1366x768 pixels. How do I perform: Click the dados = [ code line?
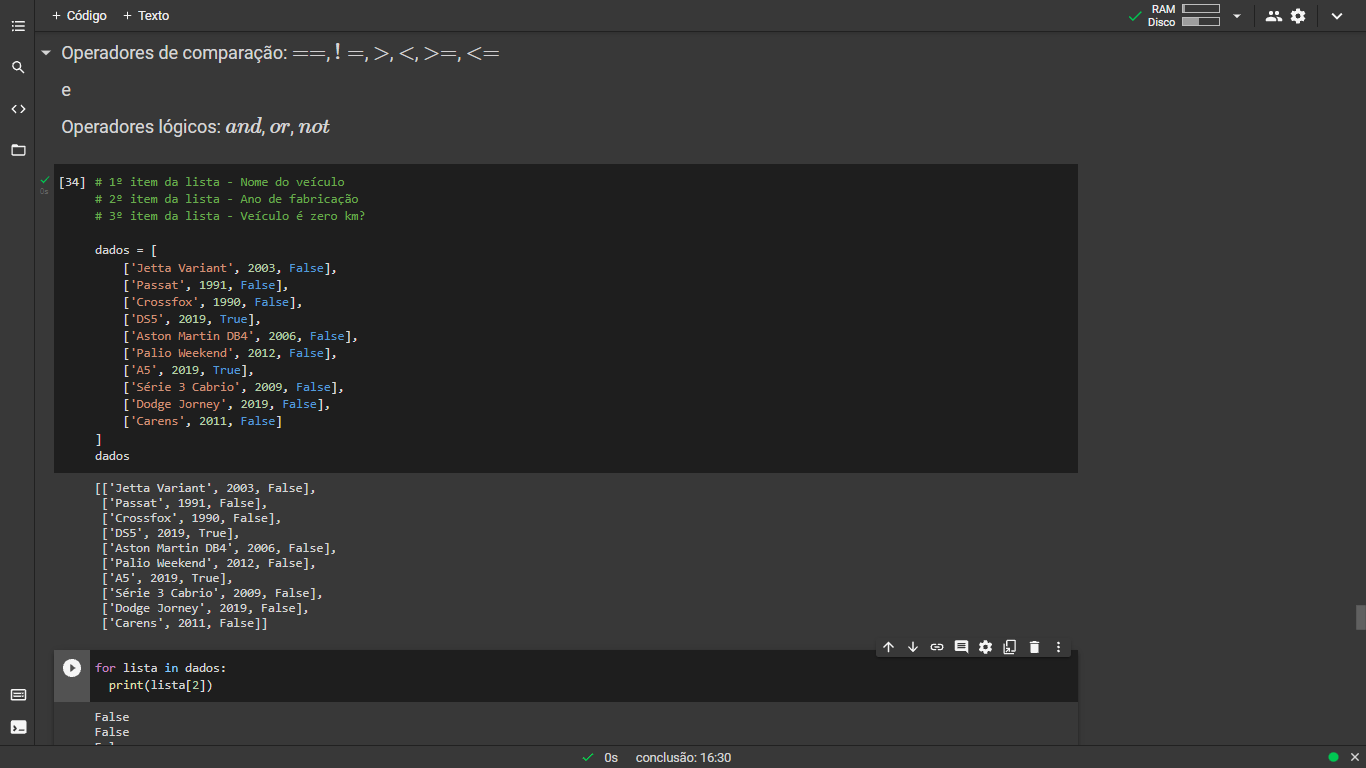tap(126, 250)
